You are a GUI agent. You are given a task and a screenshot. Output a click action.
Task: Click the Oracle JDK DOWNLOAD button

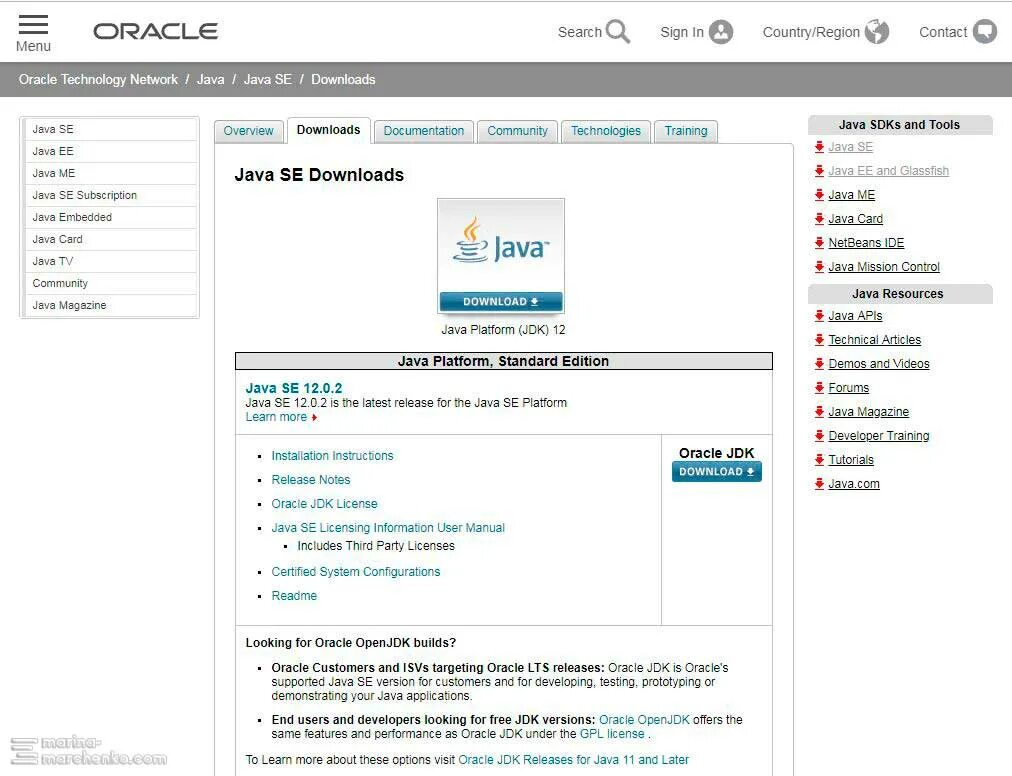[x=716, y=472]
